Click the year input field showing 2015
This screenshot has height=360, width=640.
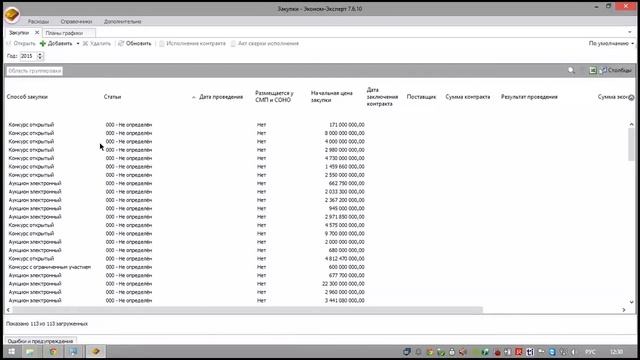tap(28, 56)
